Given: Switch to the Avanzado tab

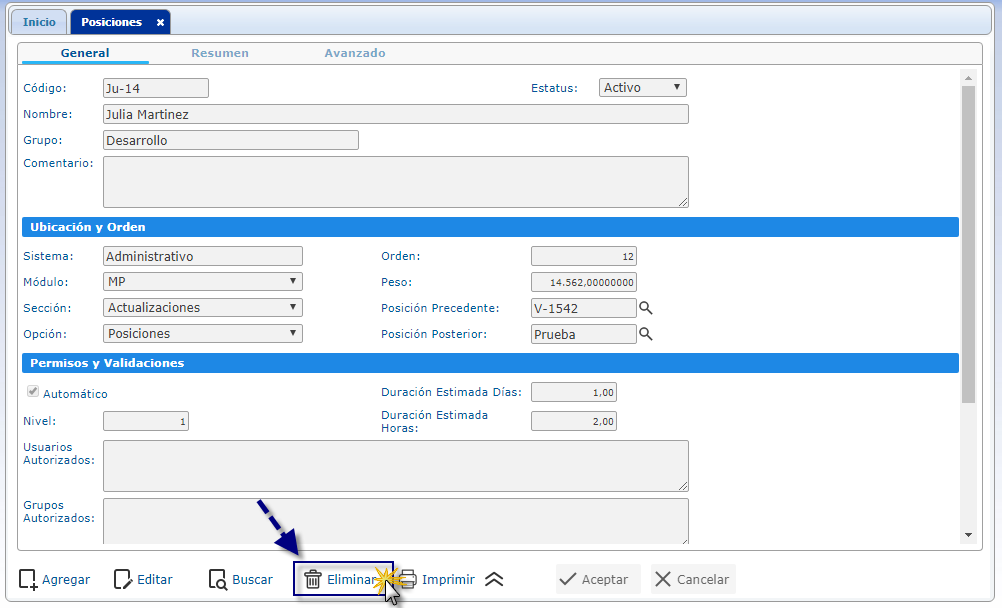Looking at the screenshot, I should tap(355, 53).
